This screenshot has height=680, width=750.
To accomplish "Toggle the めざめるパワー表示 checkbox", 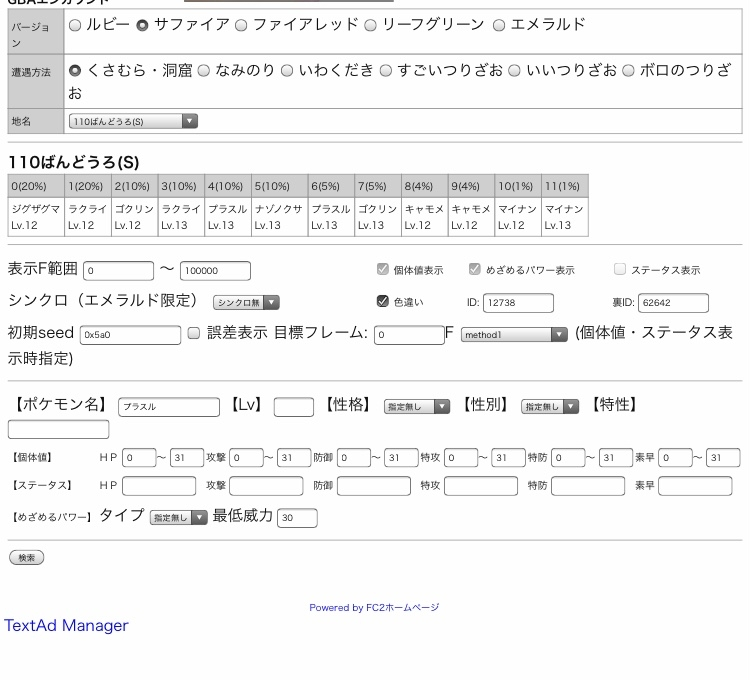I will pos(474,269).
